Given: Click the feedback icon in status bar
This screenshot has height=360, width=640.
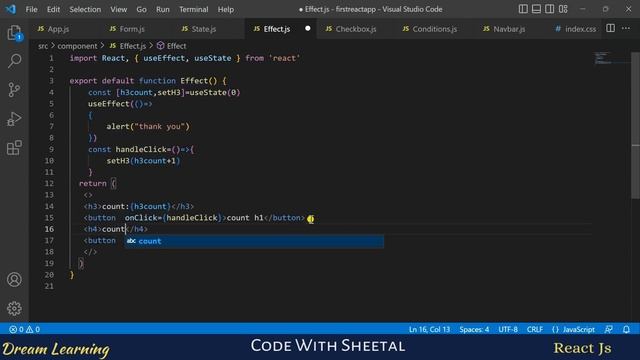Looking at the screenshot, I should (609, 329).
